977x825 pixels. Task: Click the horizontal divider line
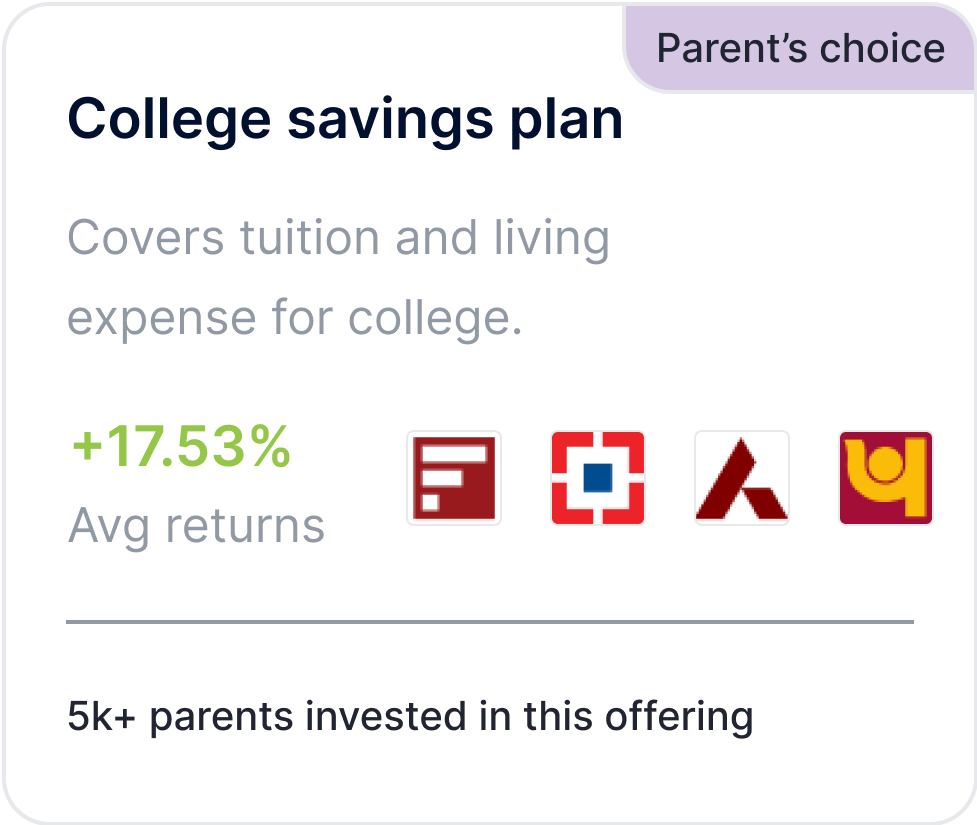tap(488, 620)
